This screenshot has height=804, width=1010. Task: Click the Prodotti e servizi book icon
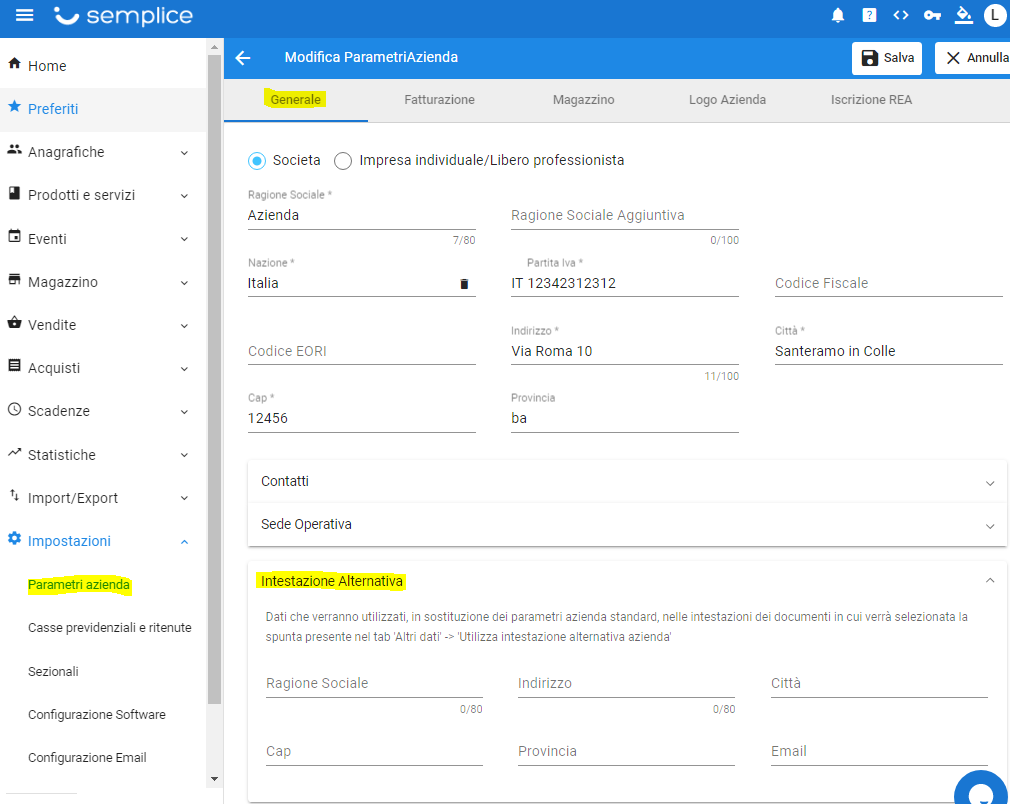(14, 193)
